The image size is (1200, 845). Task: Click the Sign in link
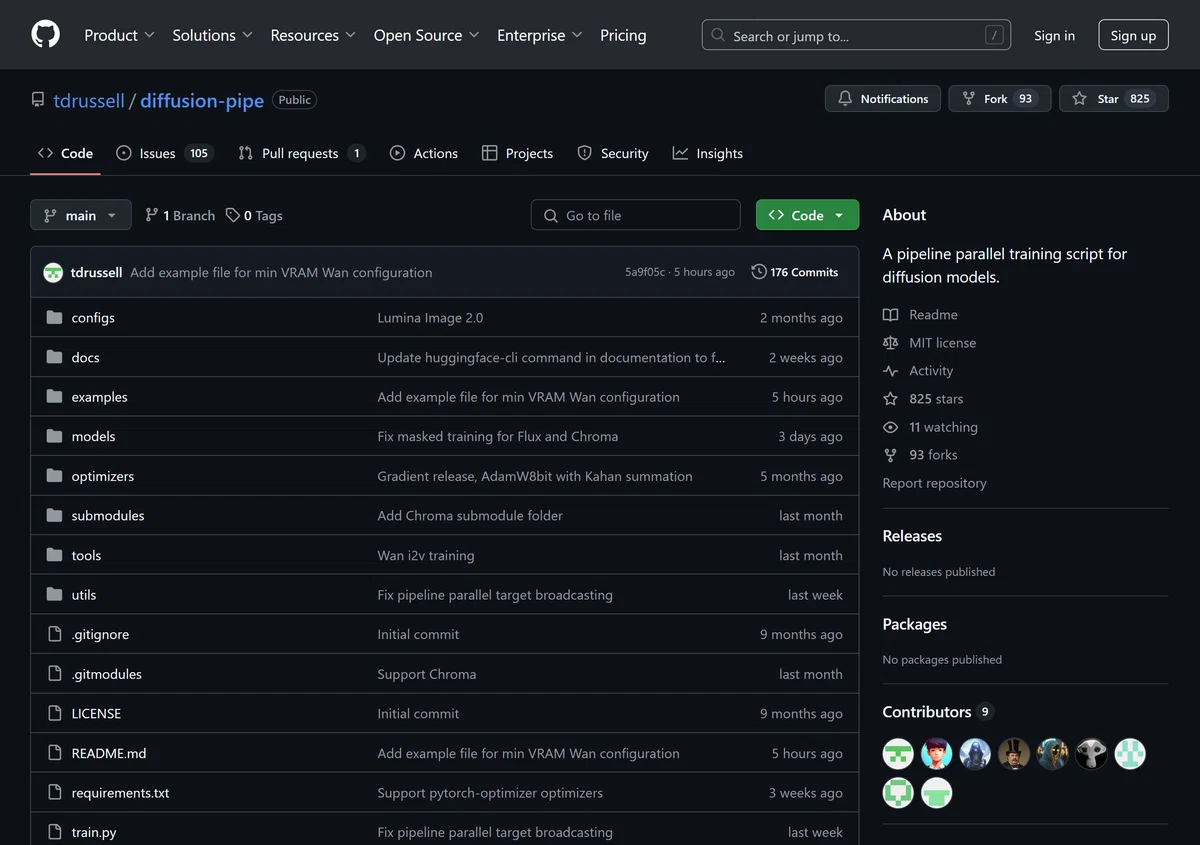coord(1054,35)
